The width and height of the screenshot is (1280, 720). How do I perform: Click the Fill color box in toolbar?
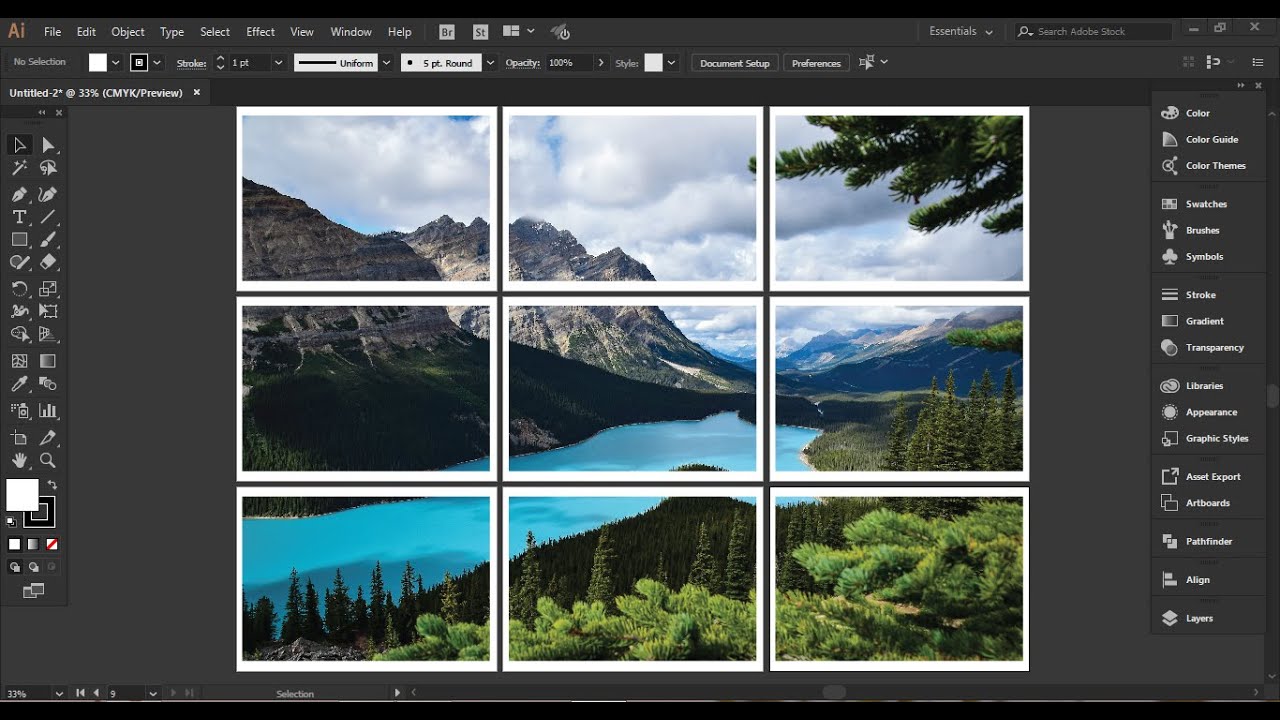22,495
